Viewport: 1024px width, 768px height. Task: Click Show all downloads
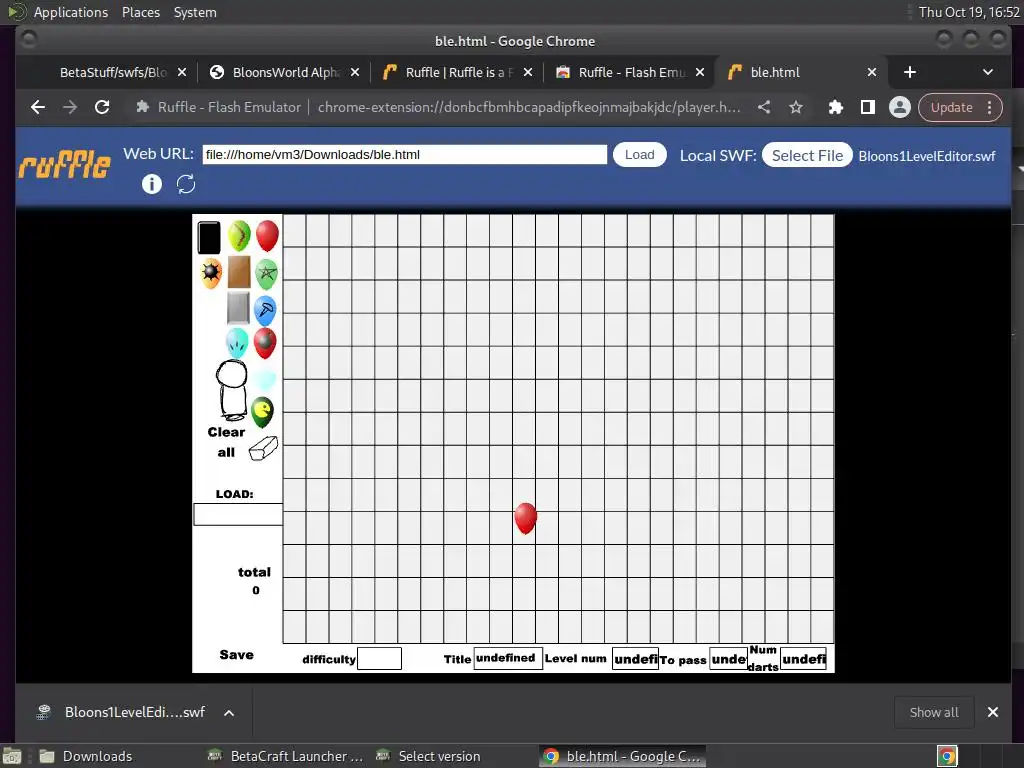[x=934, y=712]
